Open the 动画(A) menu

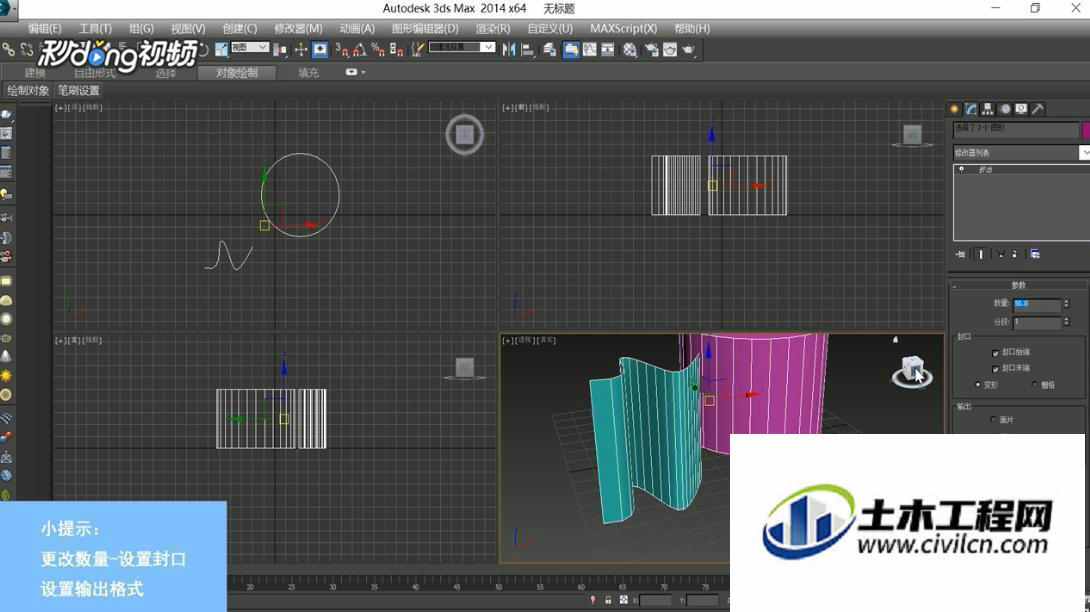357,29
